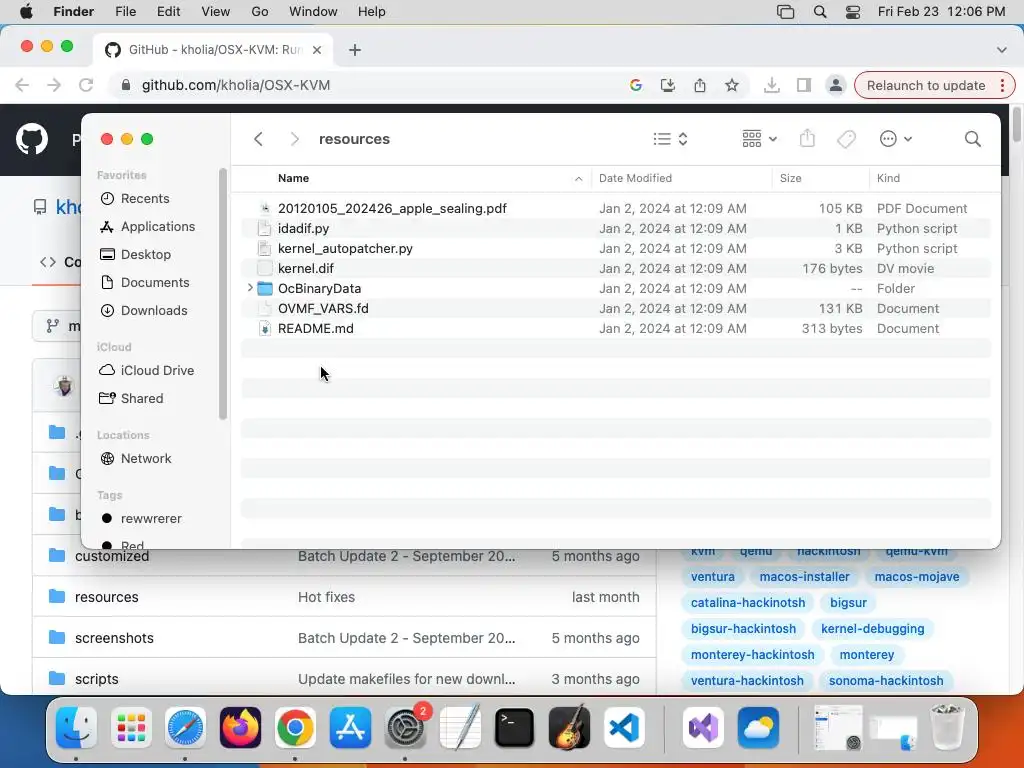
Task: Open Trash in the Dock
Action: [946, 726]
